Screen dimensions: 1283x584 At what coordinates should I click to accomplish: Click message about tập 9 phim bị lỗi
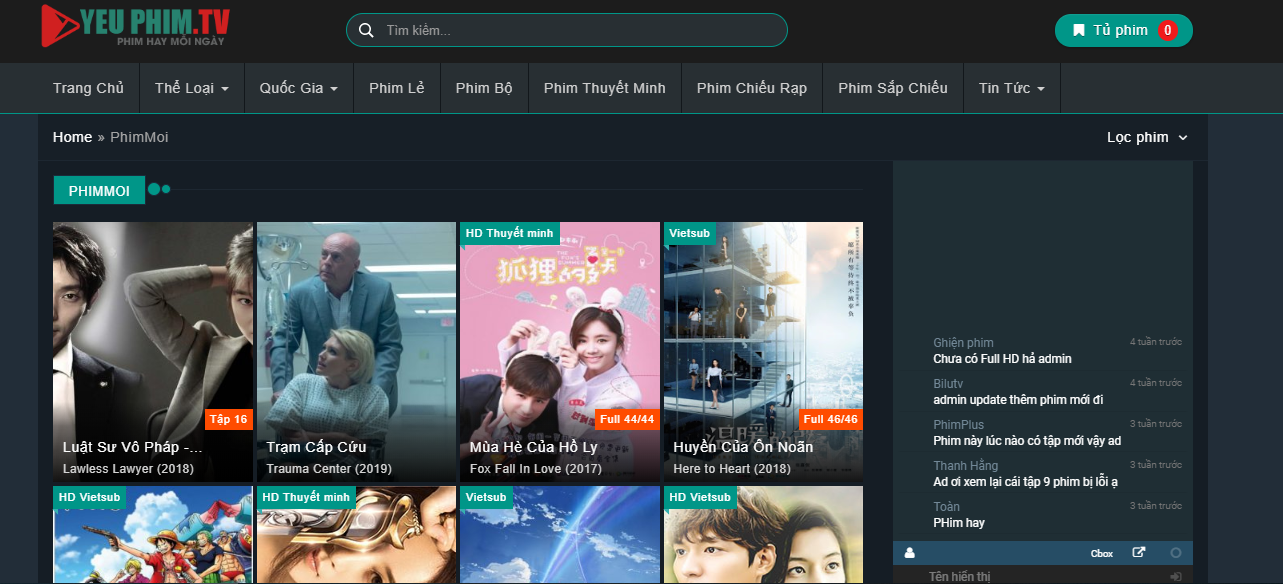click(1025, 482)
